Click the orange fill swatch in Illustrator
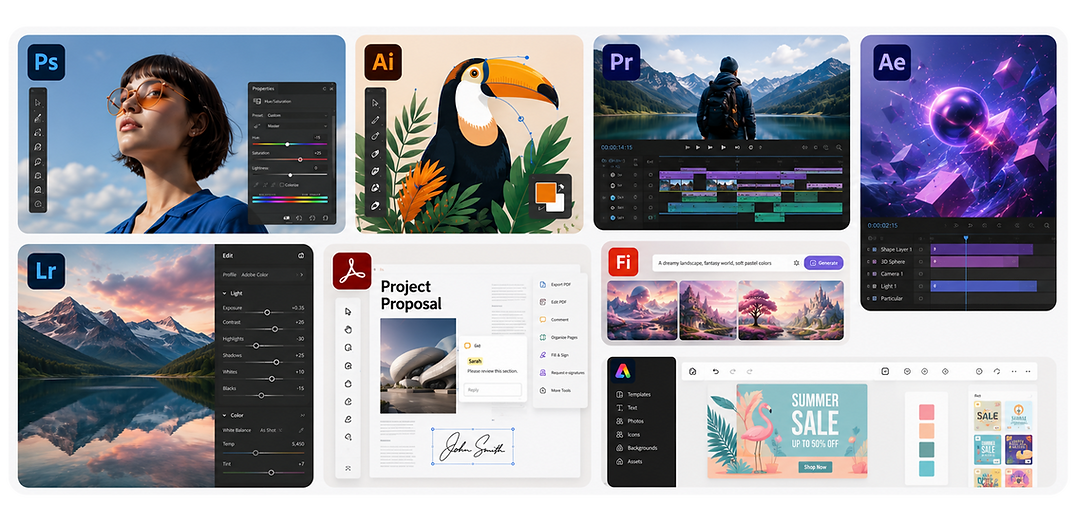 (x=545, y=192)
